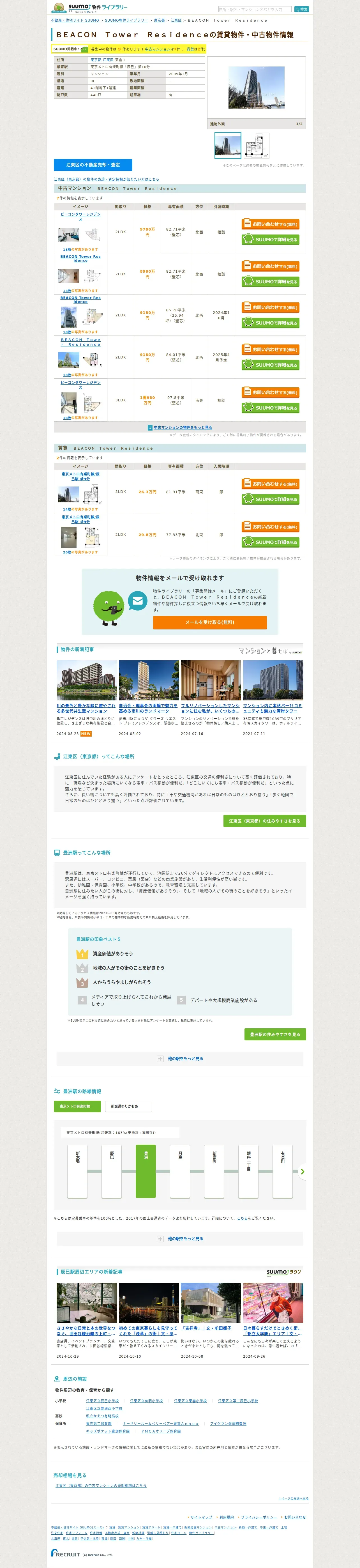This screenshot has height=1568, width=360.
Task: Focus the address or station search field
Action: coord(255,9)
